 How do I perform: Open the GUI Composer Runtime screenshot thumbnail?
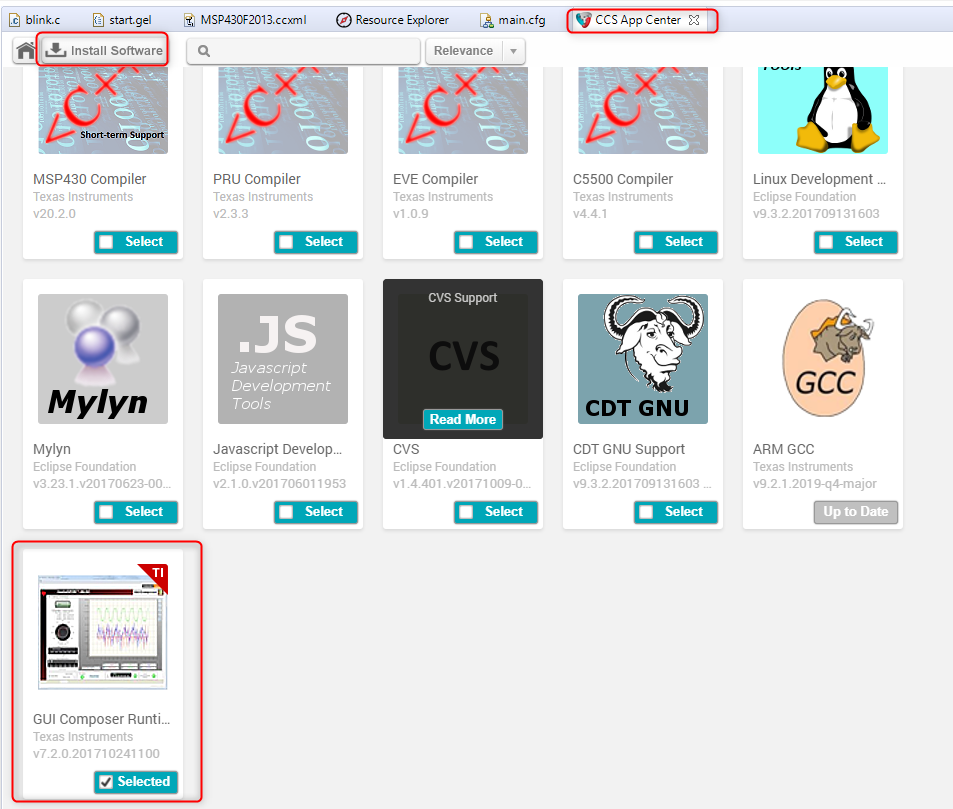pos(103,627)
